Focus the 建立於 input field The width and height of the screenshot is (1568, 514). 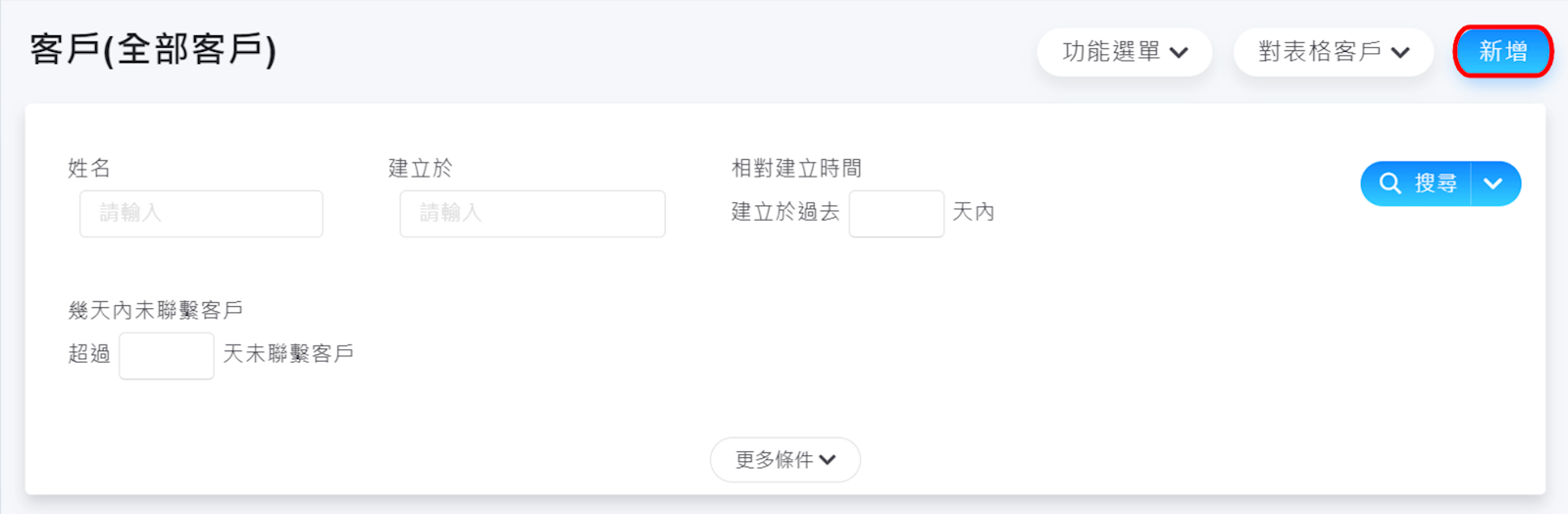coord(531,213)
